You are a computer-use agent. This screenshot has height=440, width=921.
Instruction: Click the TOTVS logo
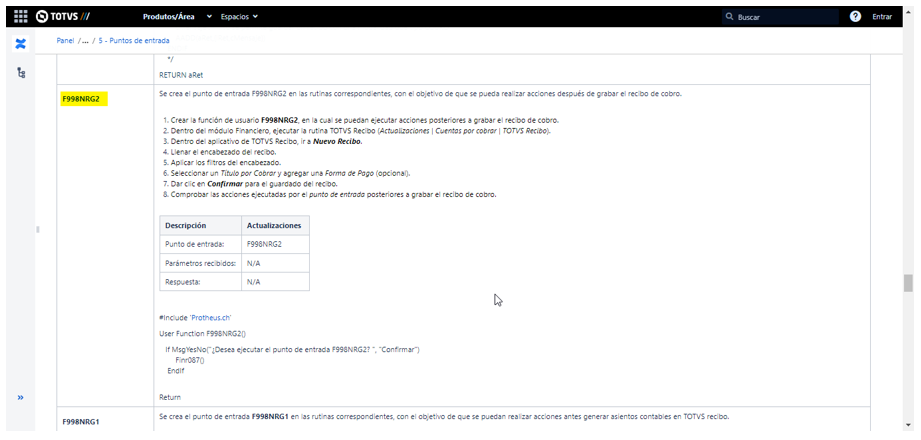(x=63, y=16)
